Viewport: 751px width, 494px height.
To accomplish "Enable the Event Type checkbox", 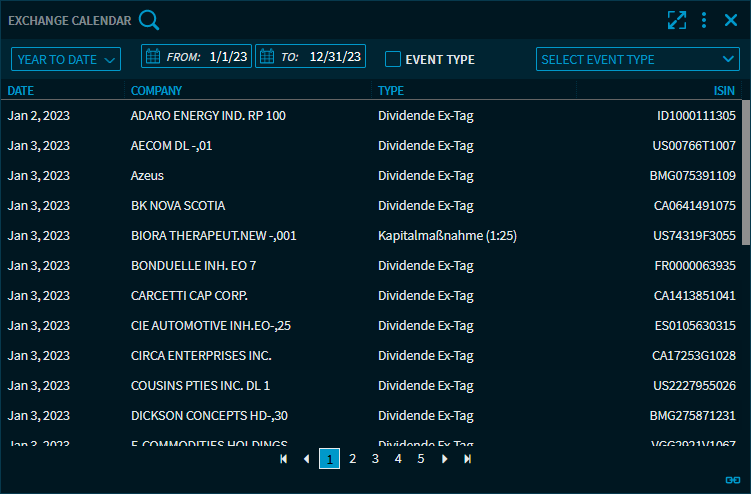I will click(x=393, y=59).
